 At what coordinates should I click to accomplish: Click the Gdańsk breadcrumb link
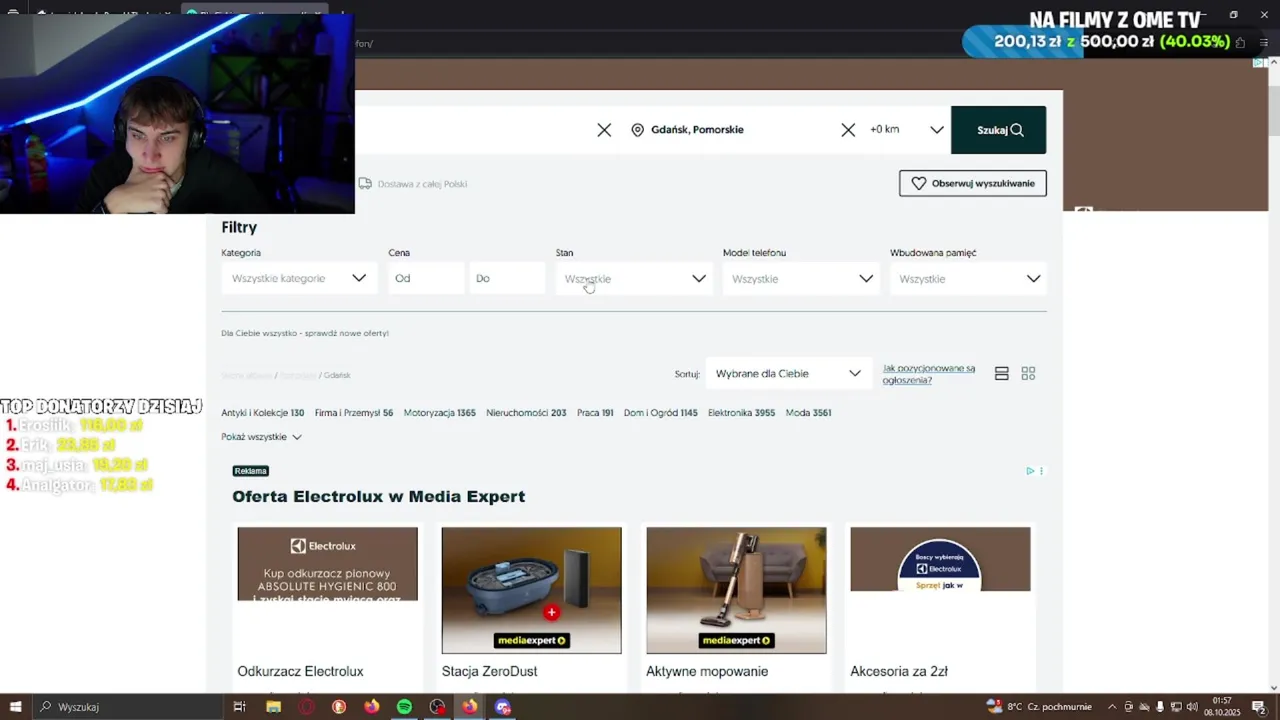(x=337, y=375)
